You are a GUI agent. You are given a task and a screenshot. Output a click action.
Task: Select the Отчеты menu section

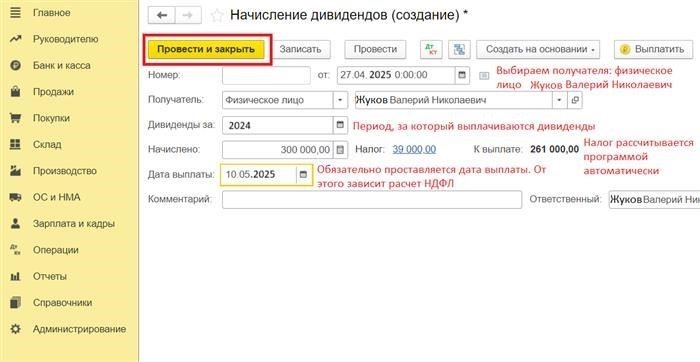pos(50,277)
